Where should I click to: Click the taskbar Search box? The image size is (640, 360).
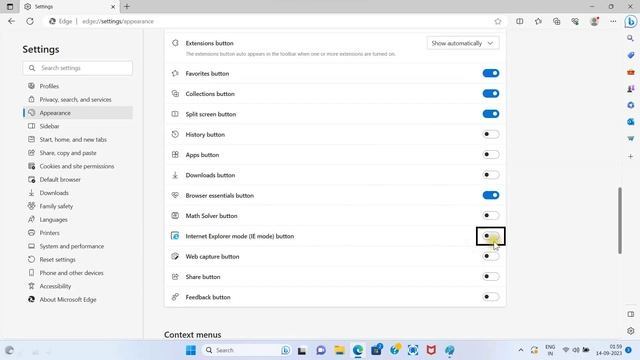tap(246, 350)
